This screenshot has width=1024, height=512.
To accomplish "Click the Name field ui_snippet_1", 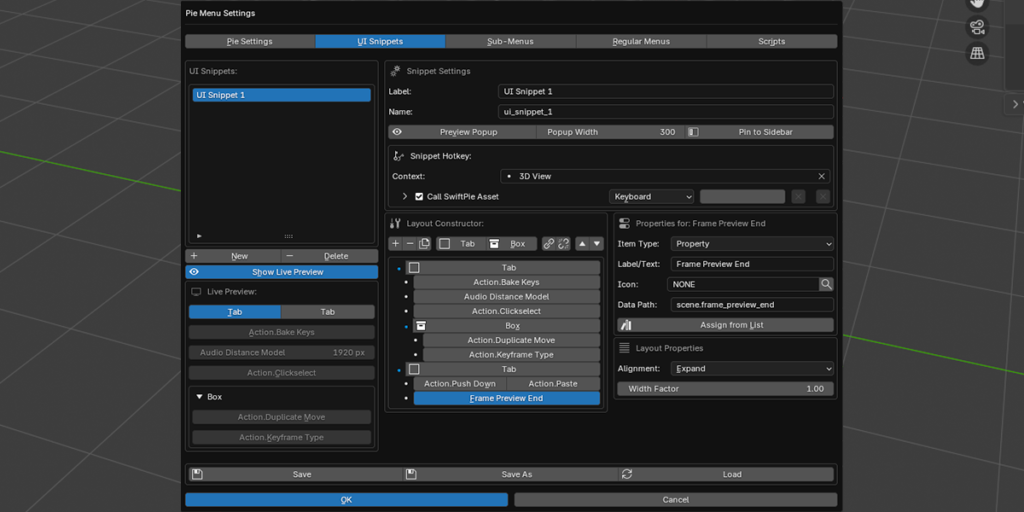I will 665,112.
